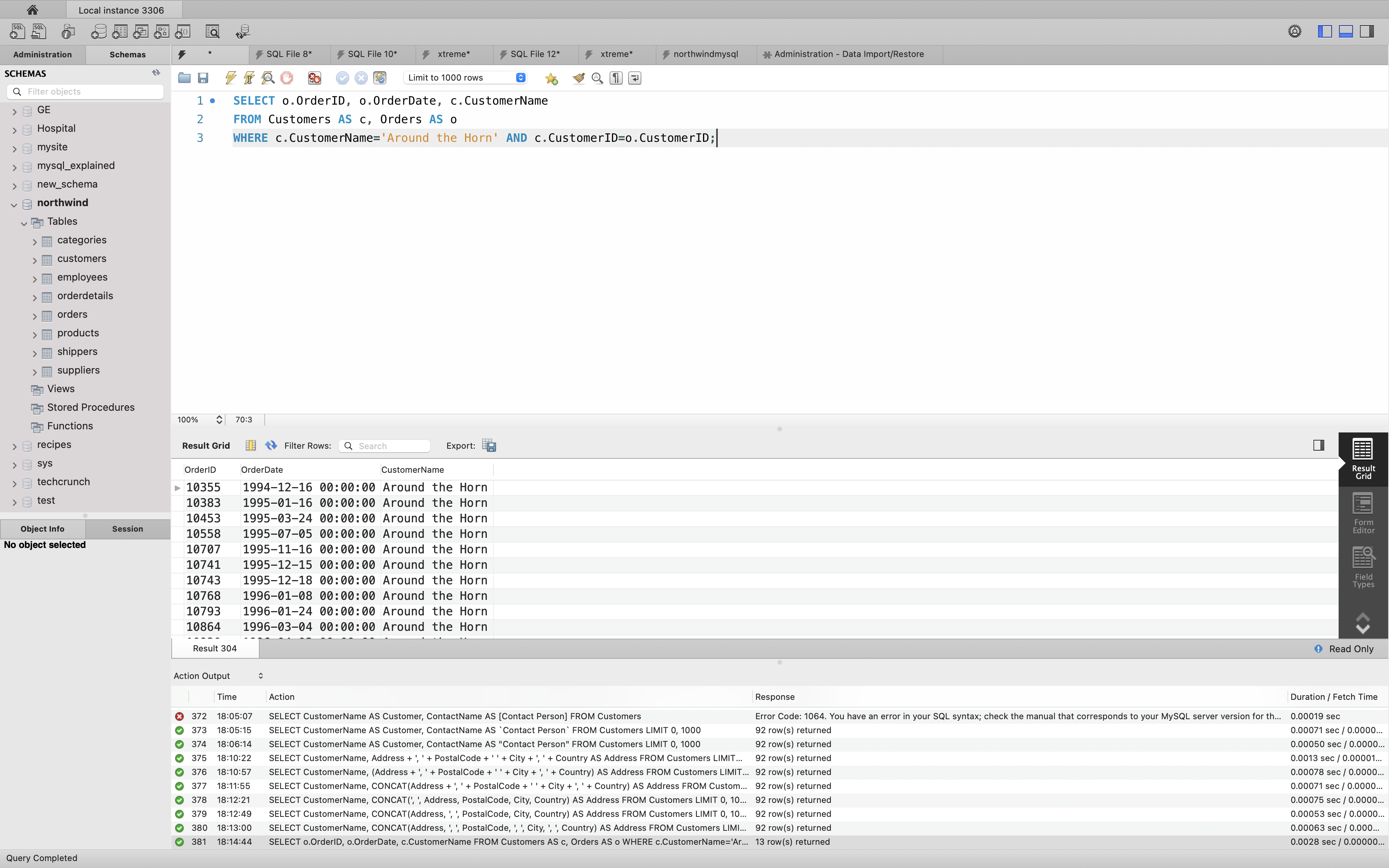Open the Administration sidebar tab
1389x868 pixels.
click(43, 55)
